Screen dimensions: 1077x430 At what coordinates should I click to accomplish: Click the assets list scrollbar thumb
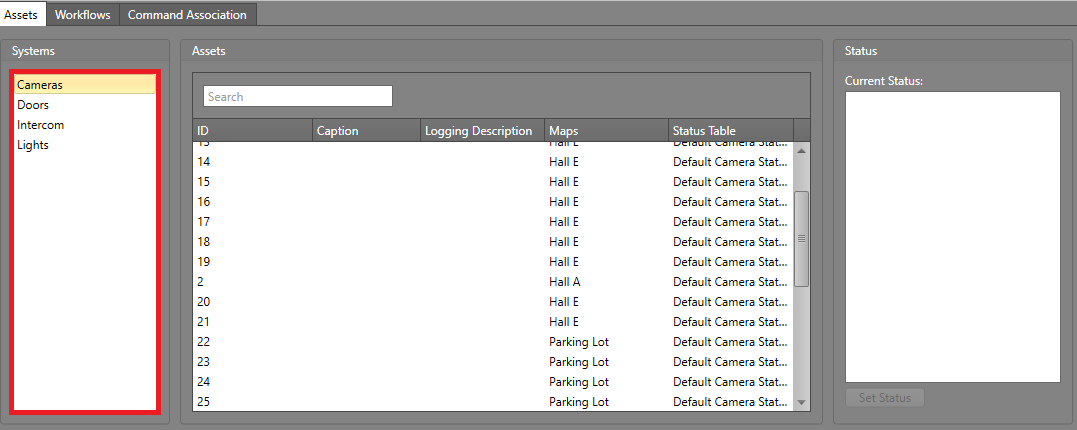coord(801,238)
